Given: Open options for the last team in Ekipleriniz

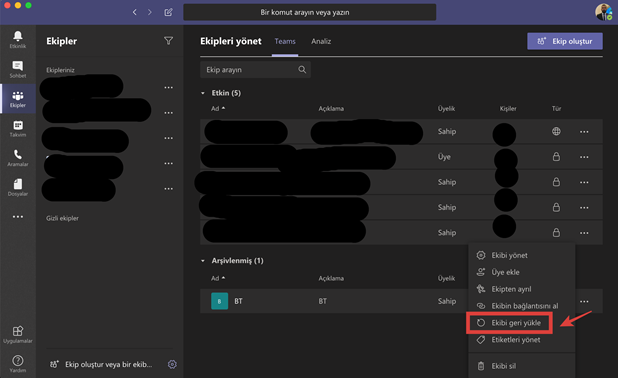Looking at the screenshot, I should pos(168,189).
